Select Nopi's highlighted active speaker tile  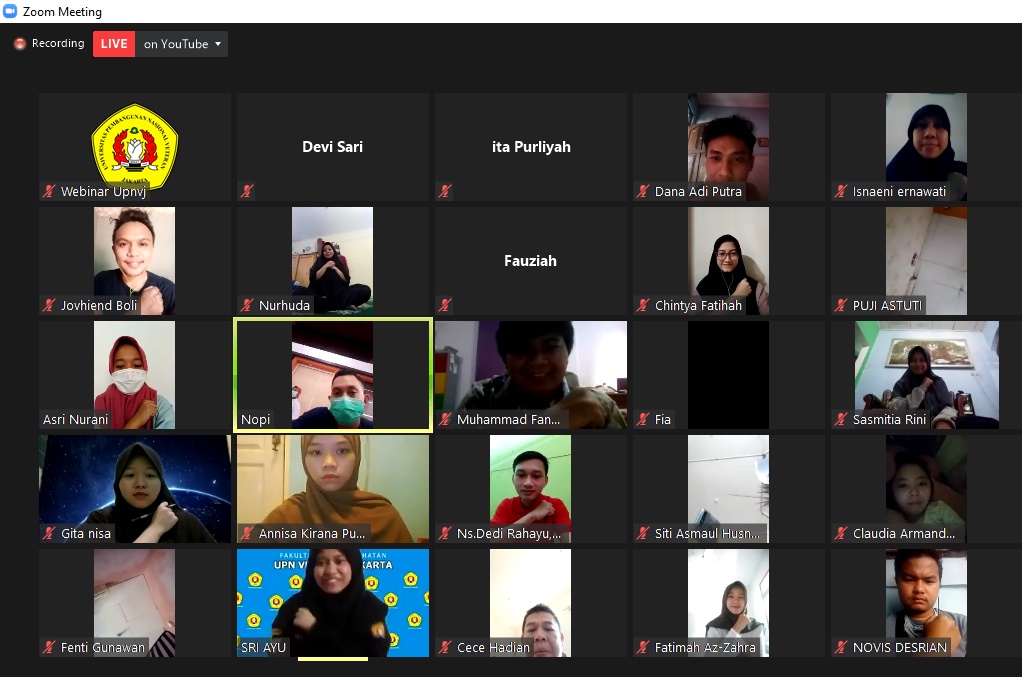click(x=332, y=374)
